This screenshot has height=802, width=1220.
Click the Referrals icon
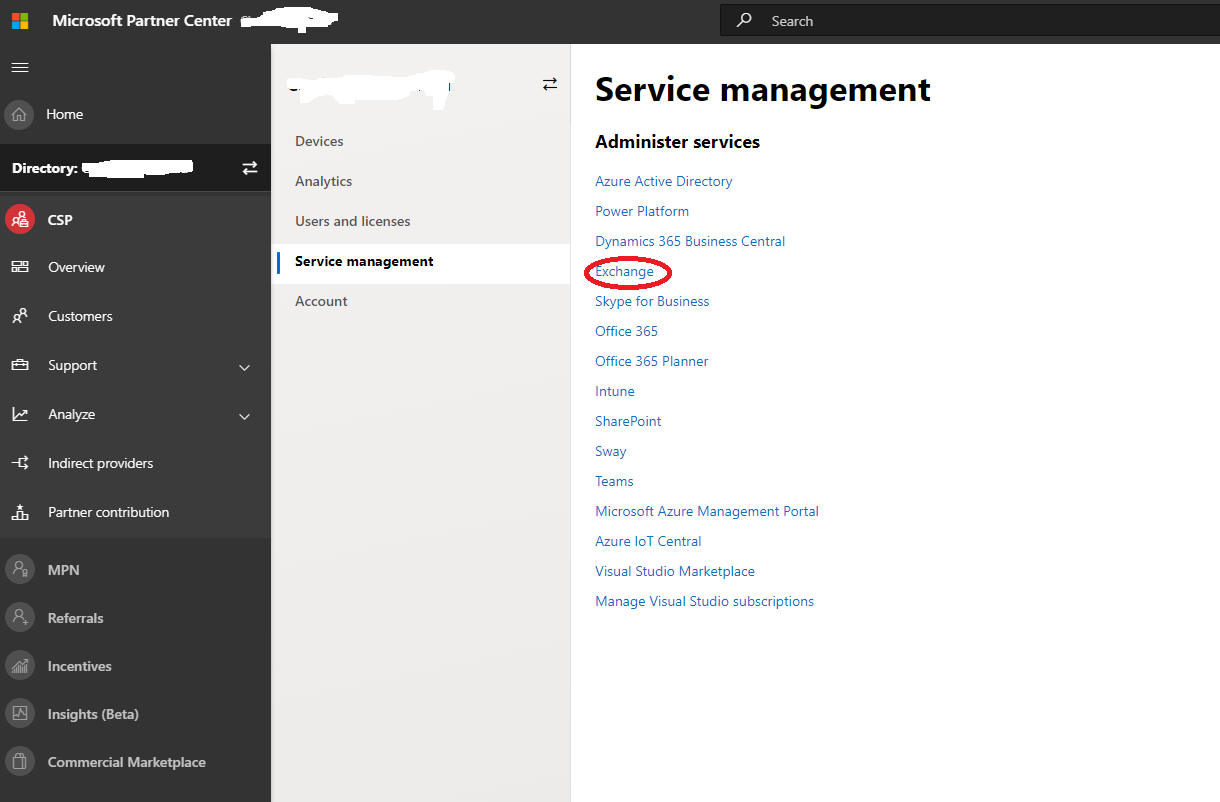(19, 617)
